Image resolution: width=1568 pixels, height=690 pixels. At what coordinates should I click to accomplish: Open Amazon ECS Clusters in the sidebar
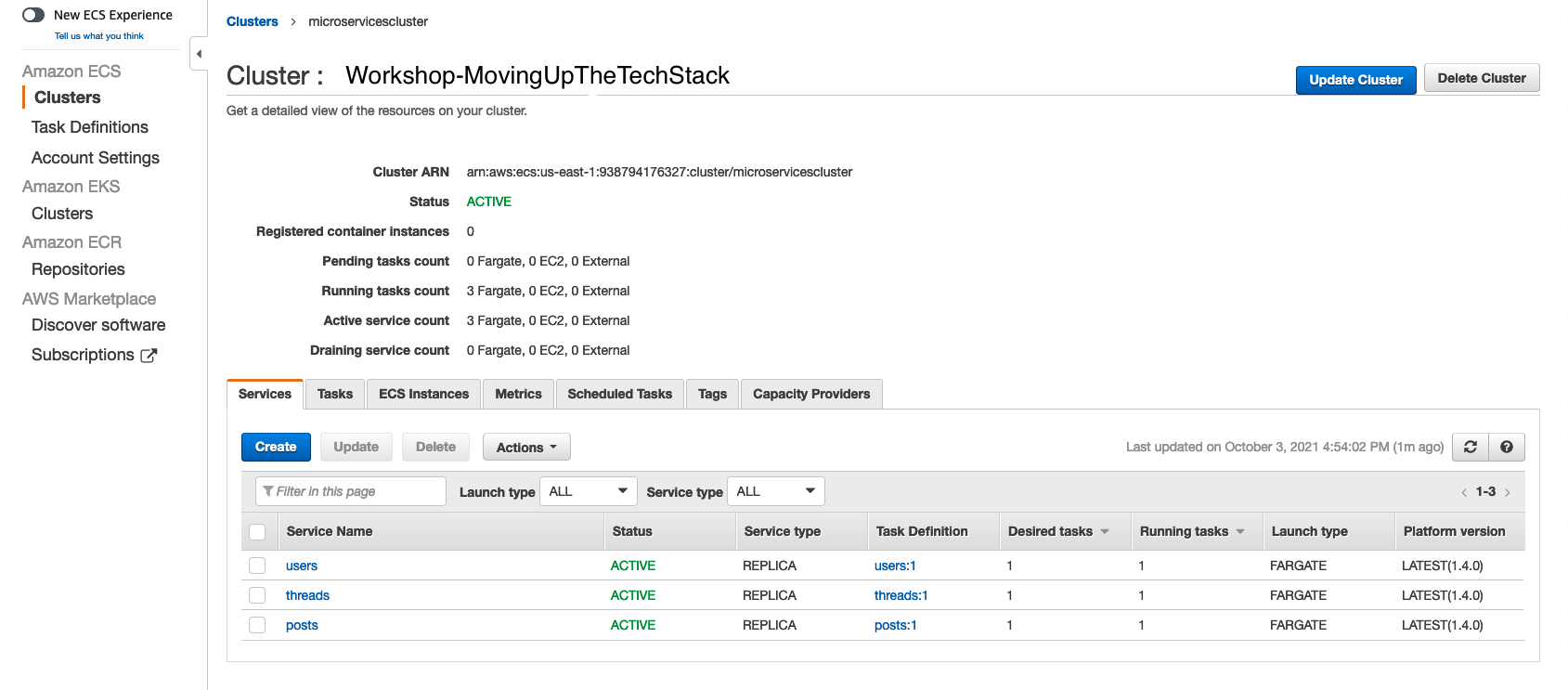(68, 98)
